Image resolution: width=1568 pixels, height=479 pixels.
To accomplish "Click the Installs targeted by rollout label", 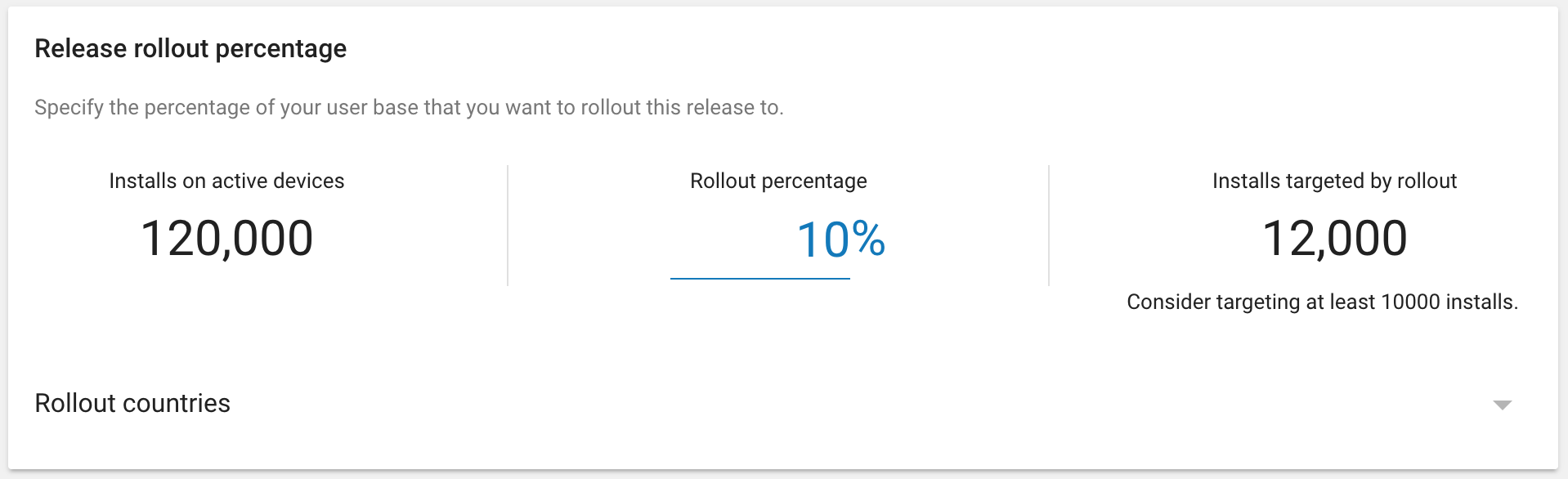I will point(1334,181).
